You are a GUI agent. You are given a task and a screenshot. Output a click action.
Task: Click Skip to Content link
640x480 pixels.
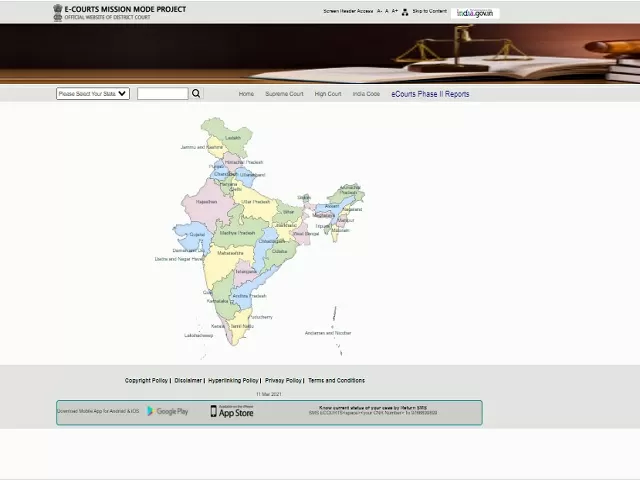(x=430, y=11)
